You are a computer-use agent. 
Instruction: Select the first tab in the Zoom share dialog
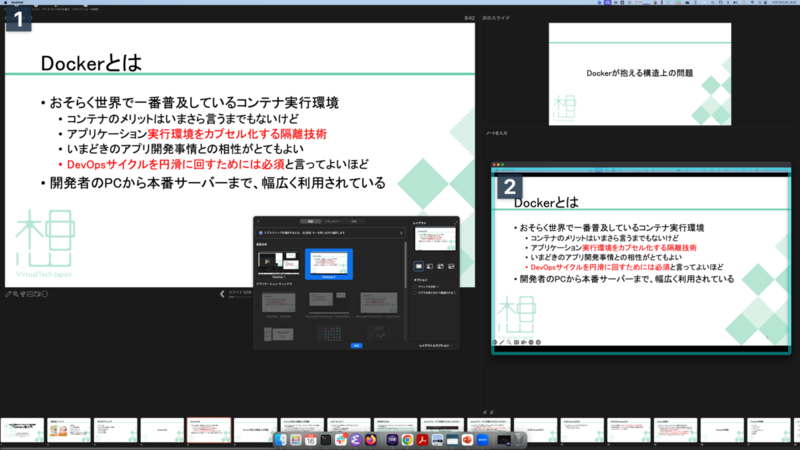point(311,221)
